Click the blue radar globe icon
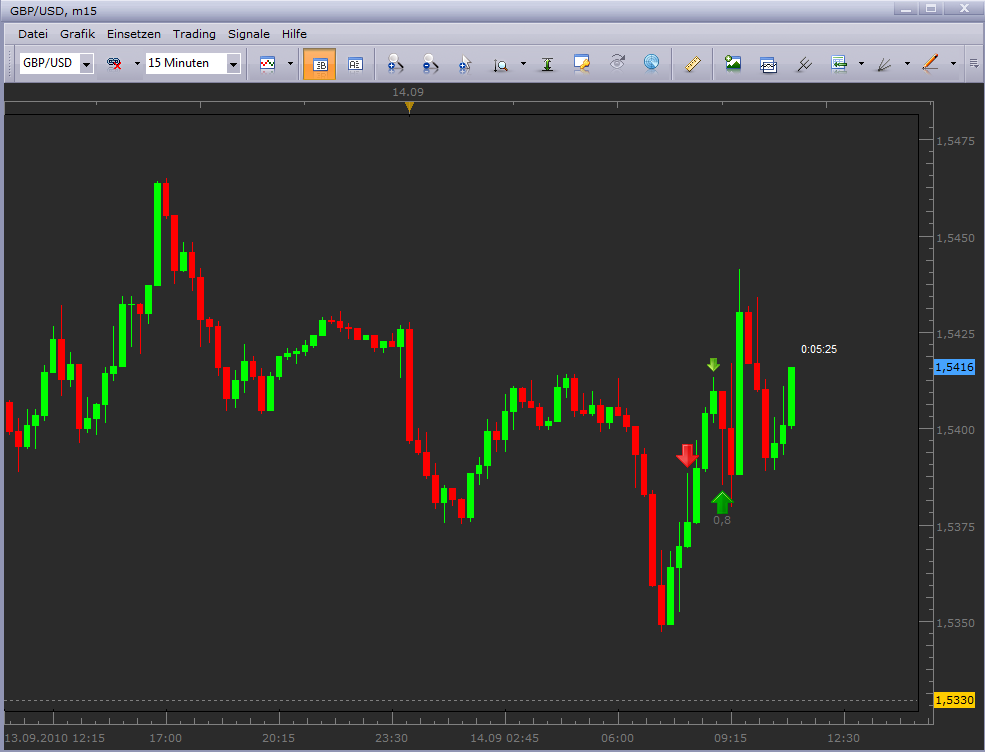The width and height of the screenshot is (985, 752). coord(651,63)
